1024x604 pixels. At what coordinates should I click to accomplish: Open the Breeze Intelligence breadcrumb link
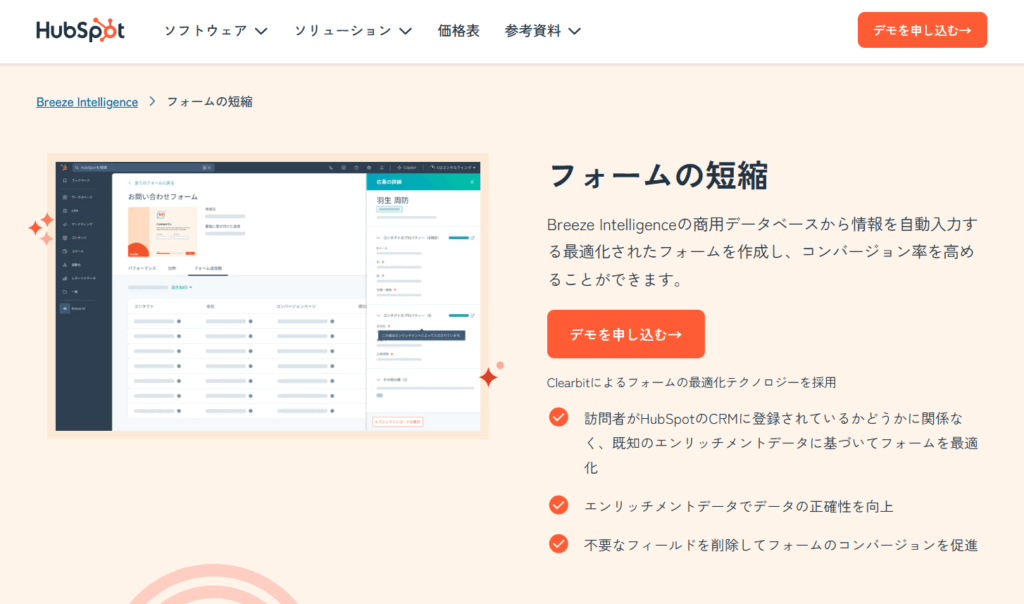(x=87, y=102)
